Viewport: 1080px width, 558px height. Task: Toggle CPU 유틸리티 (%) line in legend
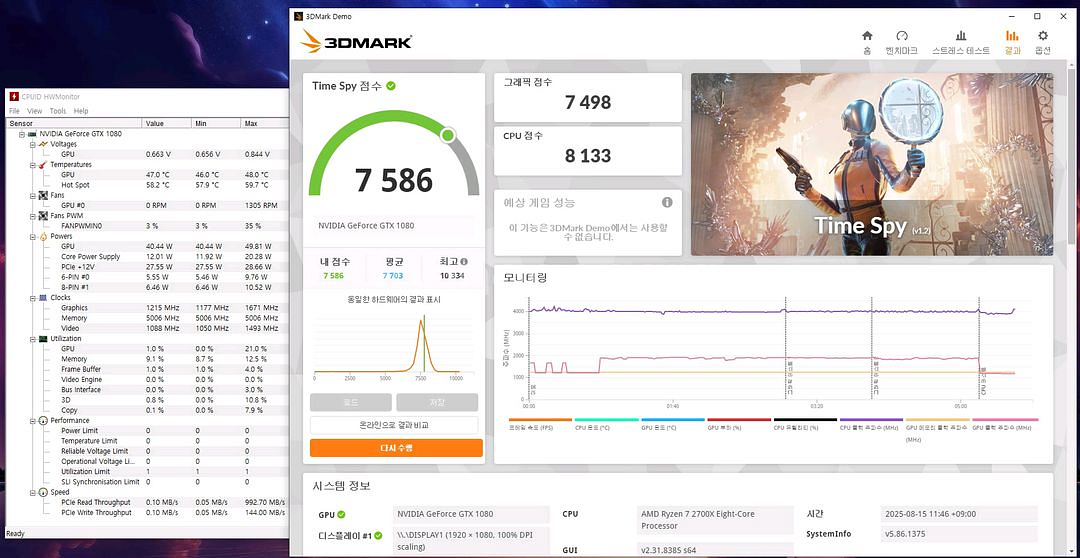[805, 420]
